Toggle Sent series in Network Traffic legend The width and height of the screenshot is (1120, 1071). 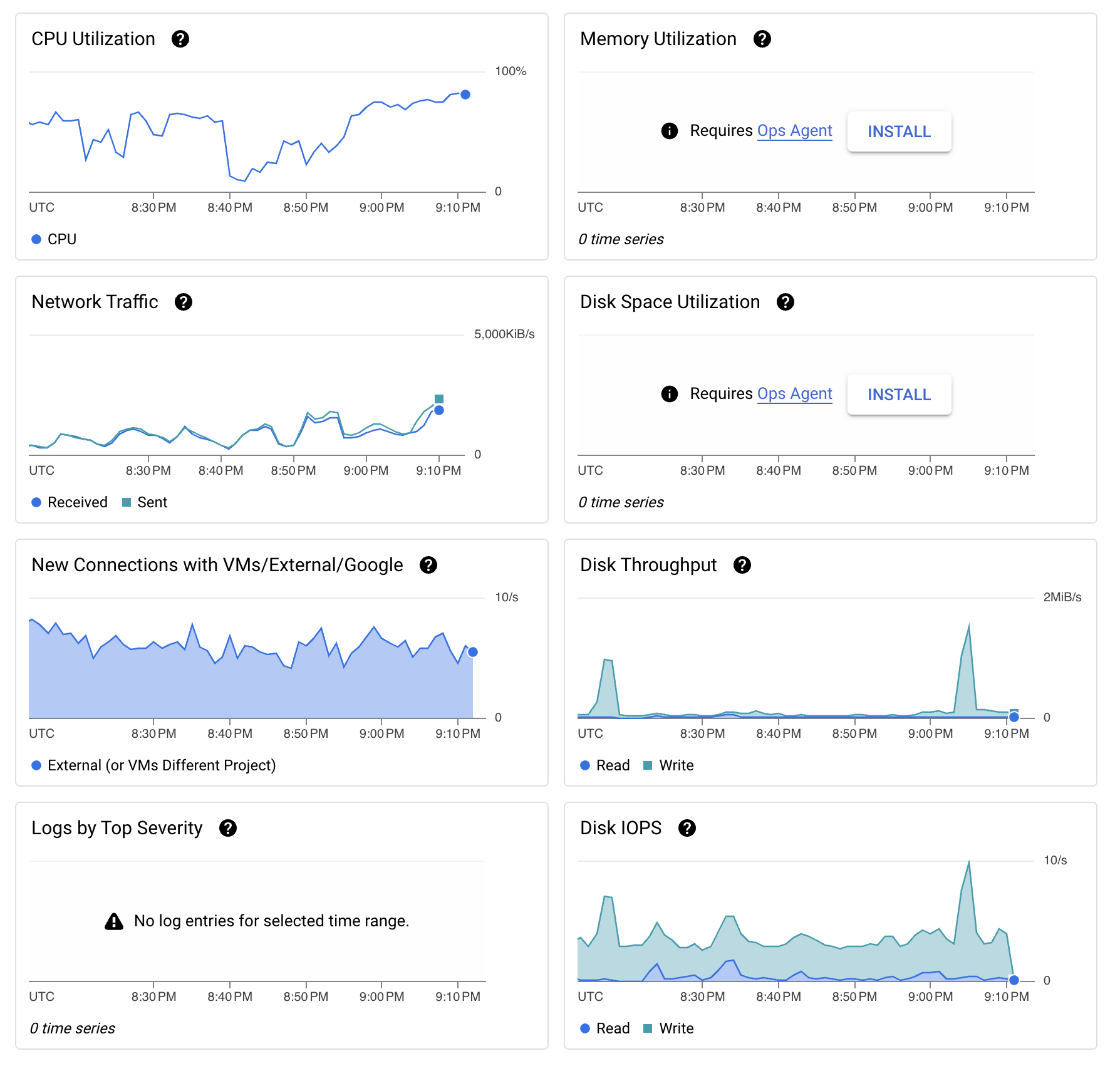tap(145, 502)
